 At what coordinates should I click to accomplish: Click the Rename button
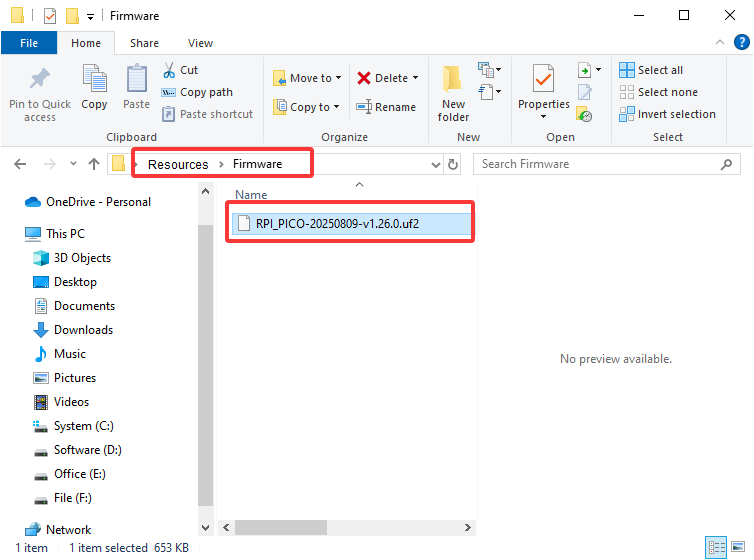coord(386,107)
